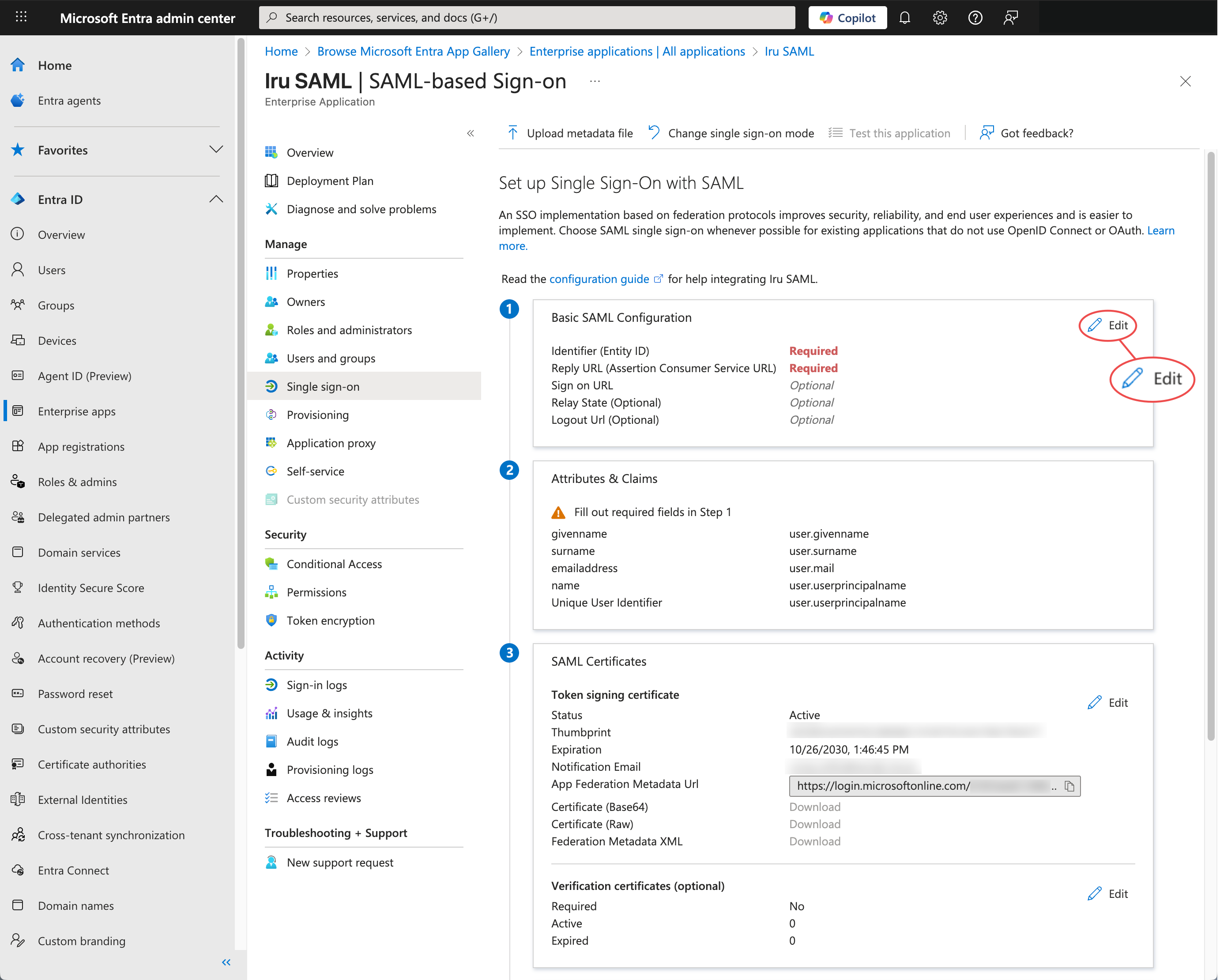Open Copilot assistant
Image resolution: width=1220 pixels, height=980 pixels.
[847, 18]
